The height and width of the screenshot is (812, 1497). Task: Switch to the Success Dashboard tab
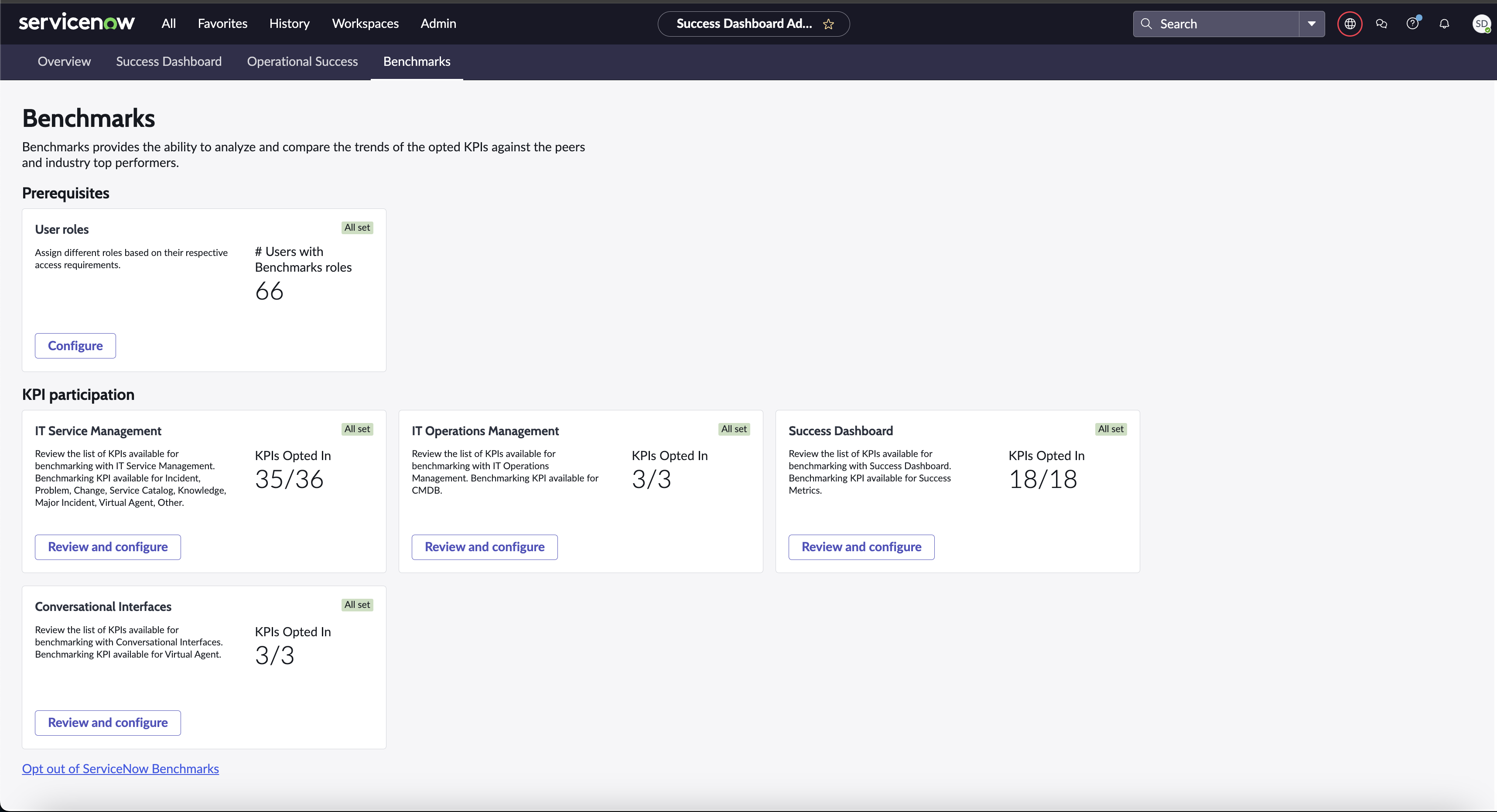(168, 61)
